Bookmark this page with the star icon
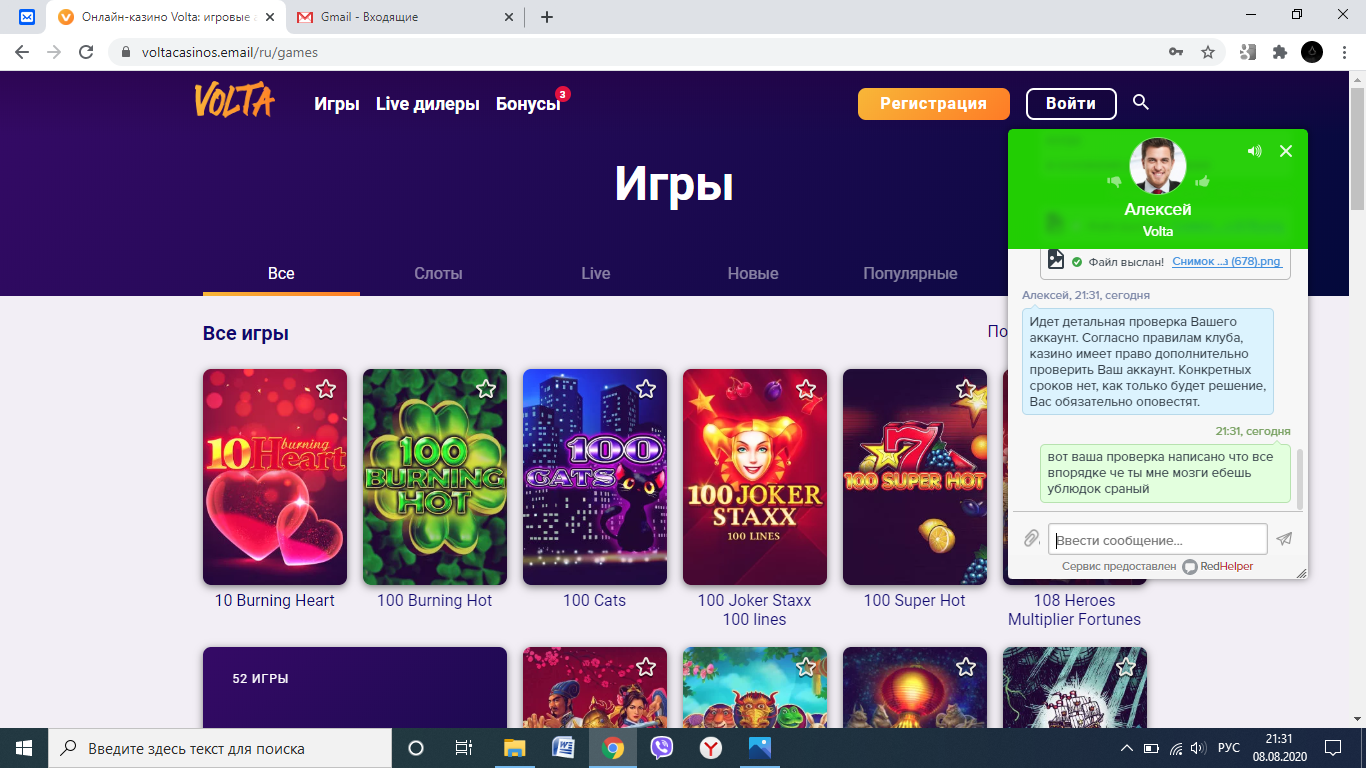This screenshot has height=768, width=1366. tap(1208, 52)
